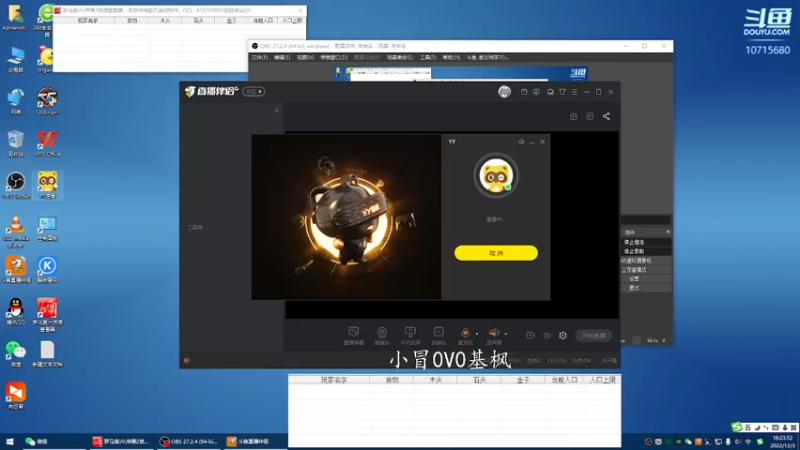The height and width of the screenshot is (450, 800).
Task: Open the hamburger menu in 直播伴侣 title bar
Action: [574, 92]
